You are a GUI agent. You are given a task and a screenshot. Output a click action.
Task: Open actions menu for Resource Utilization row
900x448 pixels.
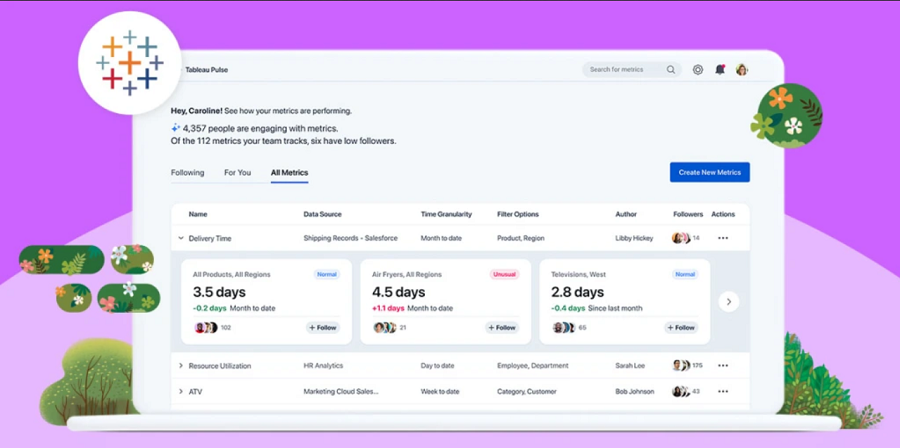point(723,366)
